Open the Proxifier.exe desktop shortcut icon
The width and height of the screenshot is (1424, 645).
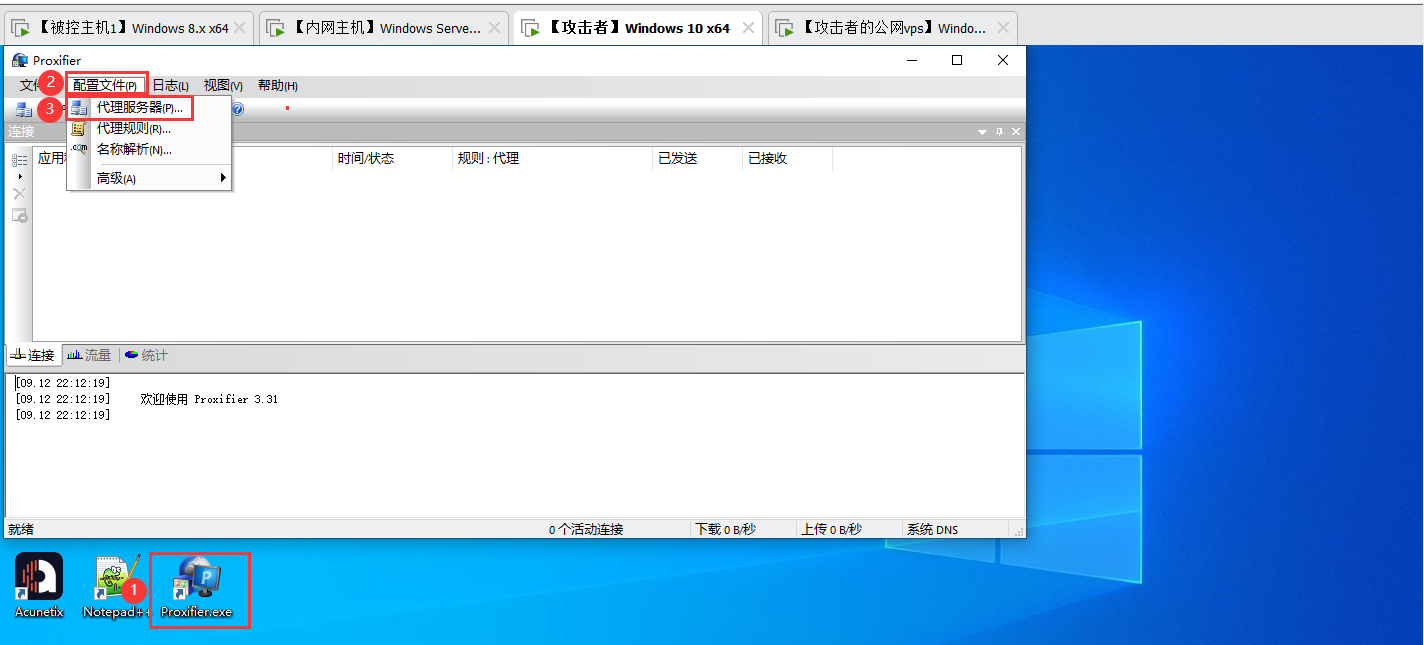[x=198, y=585]
